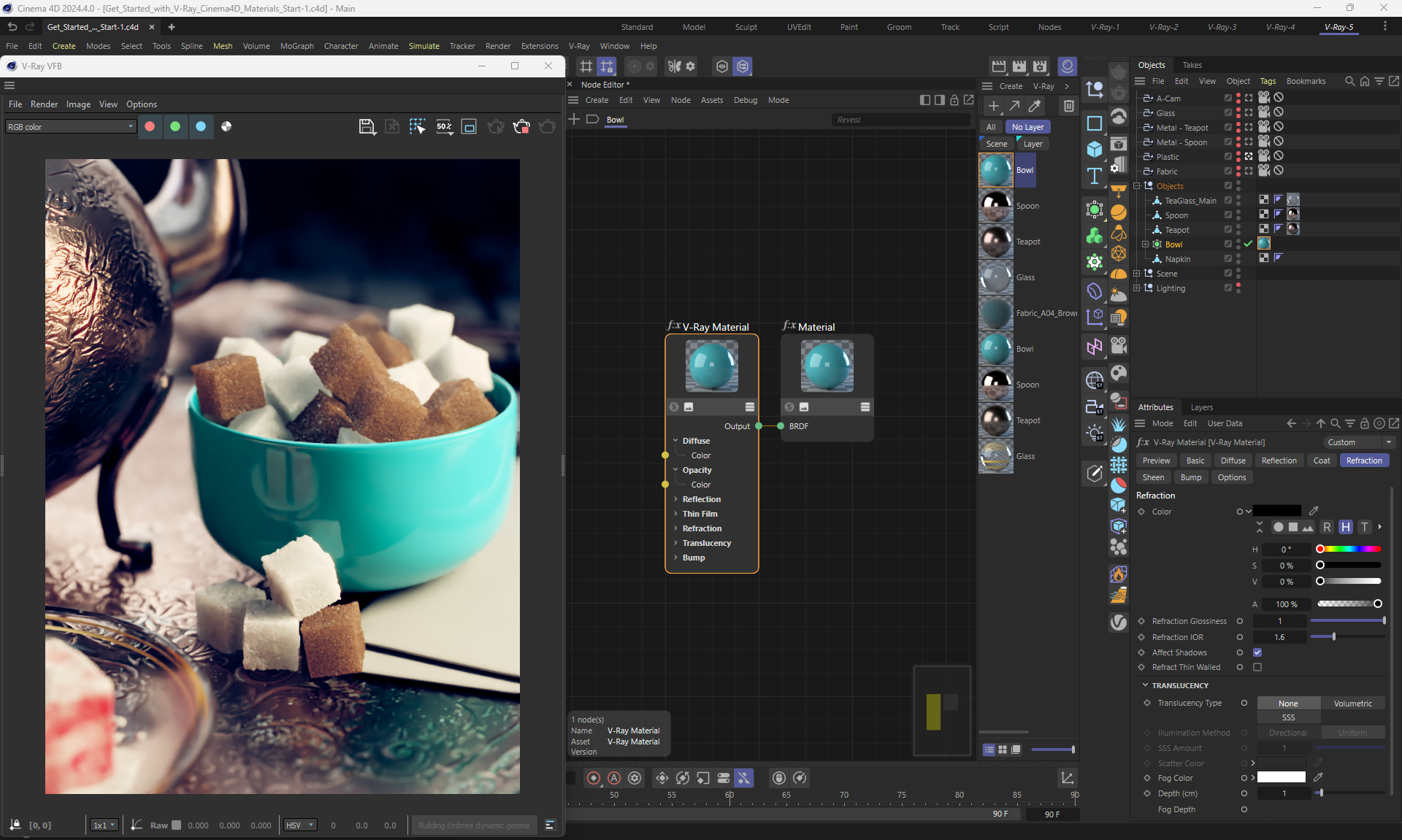Select the Teapot material thumbnail

click(x=995, y=242)
